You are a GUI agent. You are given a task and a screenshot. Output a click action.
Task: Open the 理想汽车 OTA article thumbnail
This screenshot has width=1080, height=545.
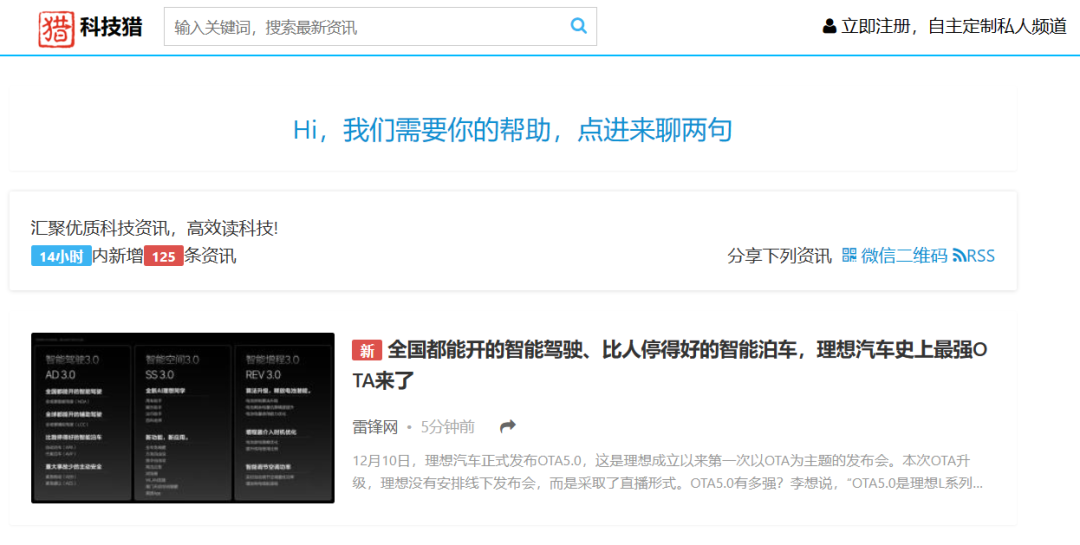[183, 418]
